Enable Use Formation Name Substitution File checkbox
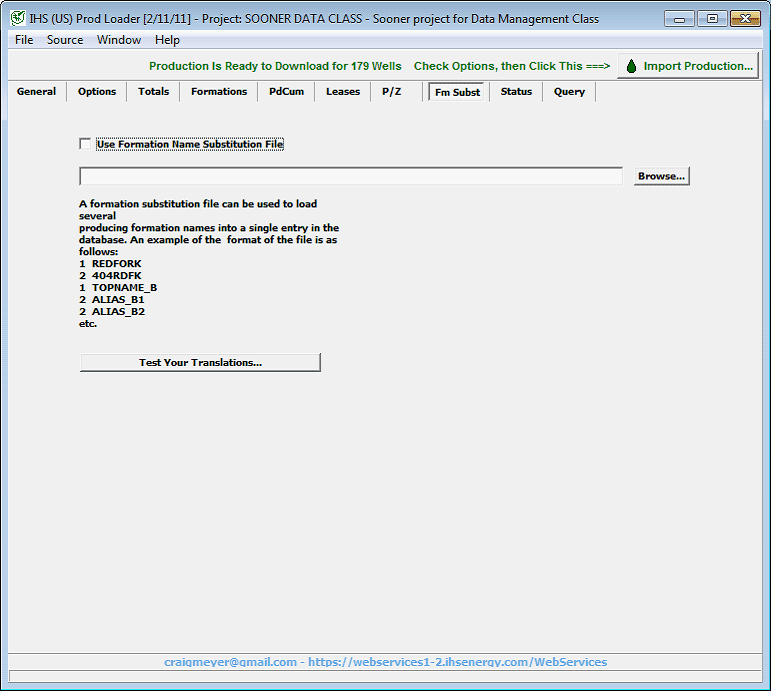 [85, 144]
